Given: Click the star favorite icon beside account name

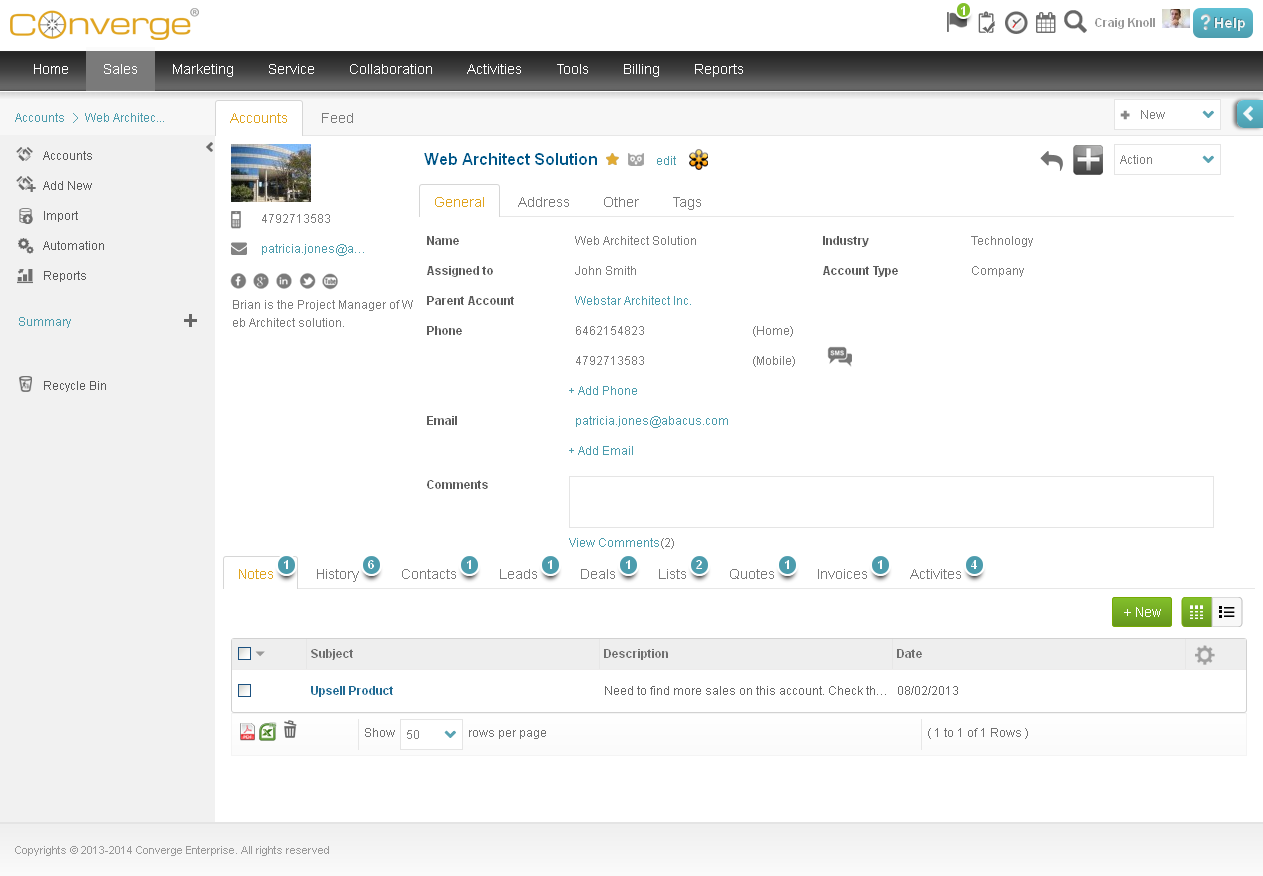Looking at the screenshot, I should coord(612,159).
